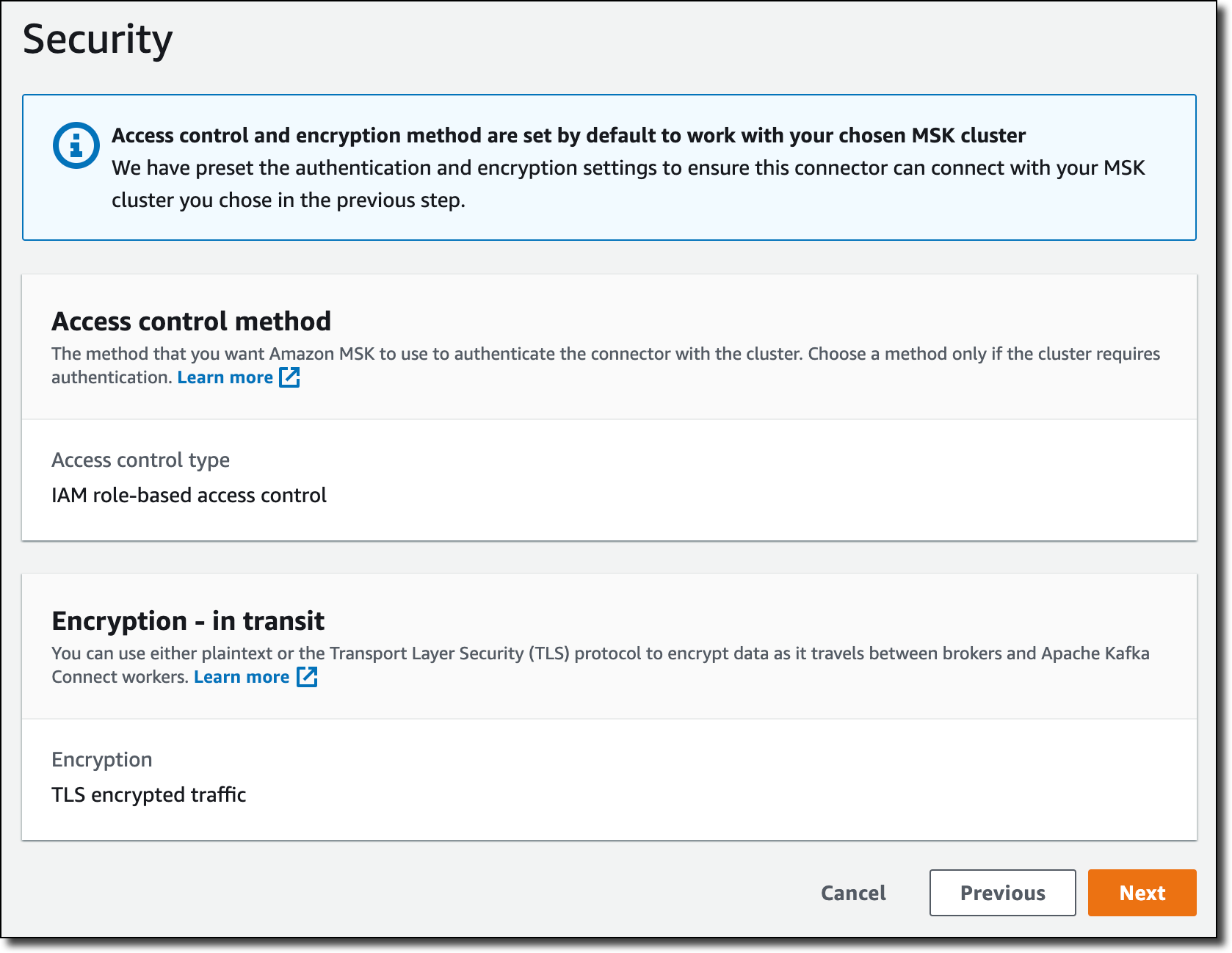Screen dimensions: 1232x953
Task: Cancel the connector setup
Action: (x=853, y=893)
